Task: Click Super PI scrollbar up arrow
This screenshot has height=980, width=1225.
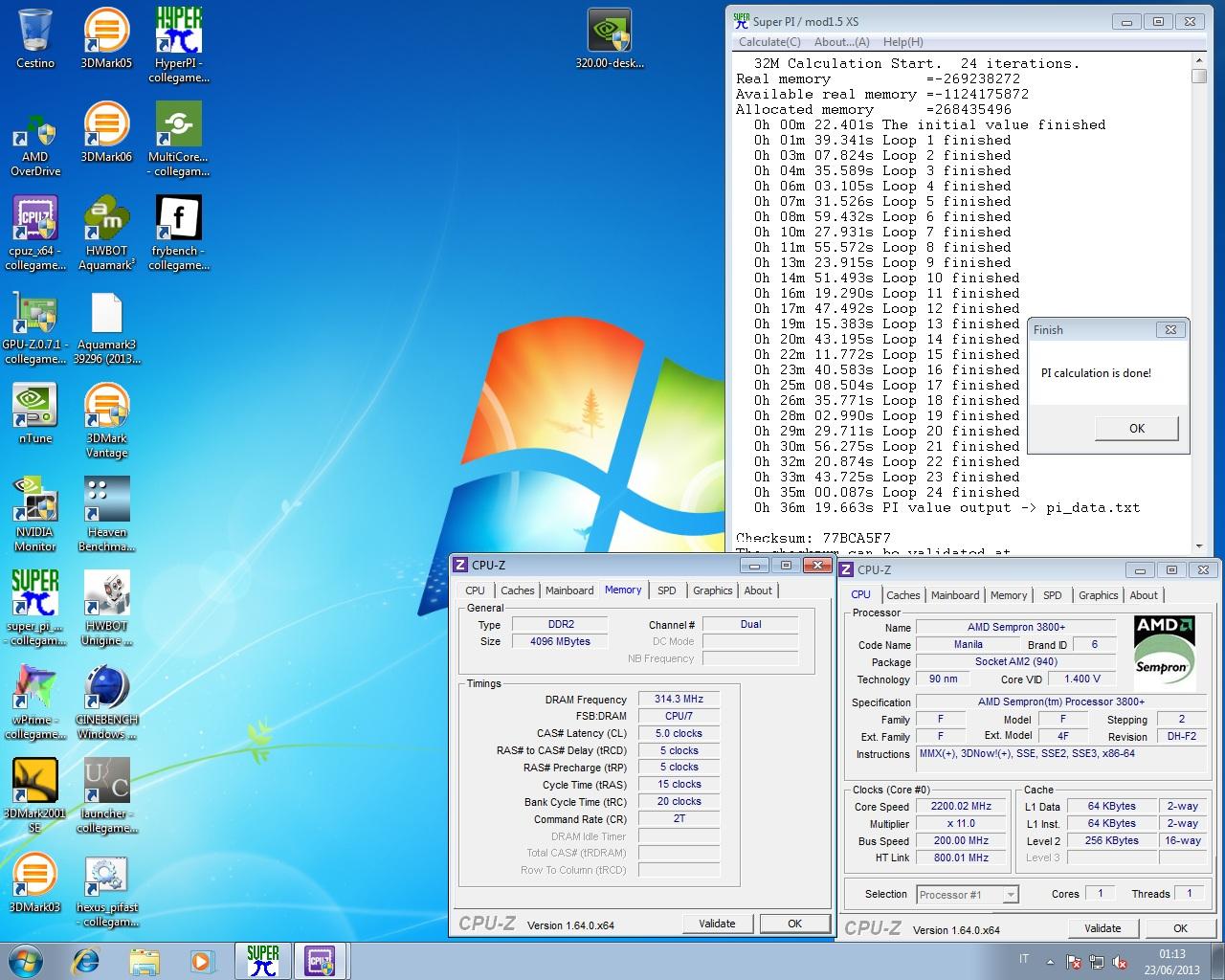Action: pyautogui.click(x=1199, y=62)
